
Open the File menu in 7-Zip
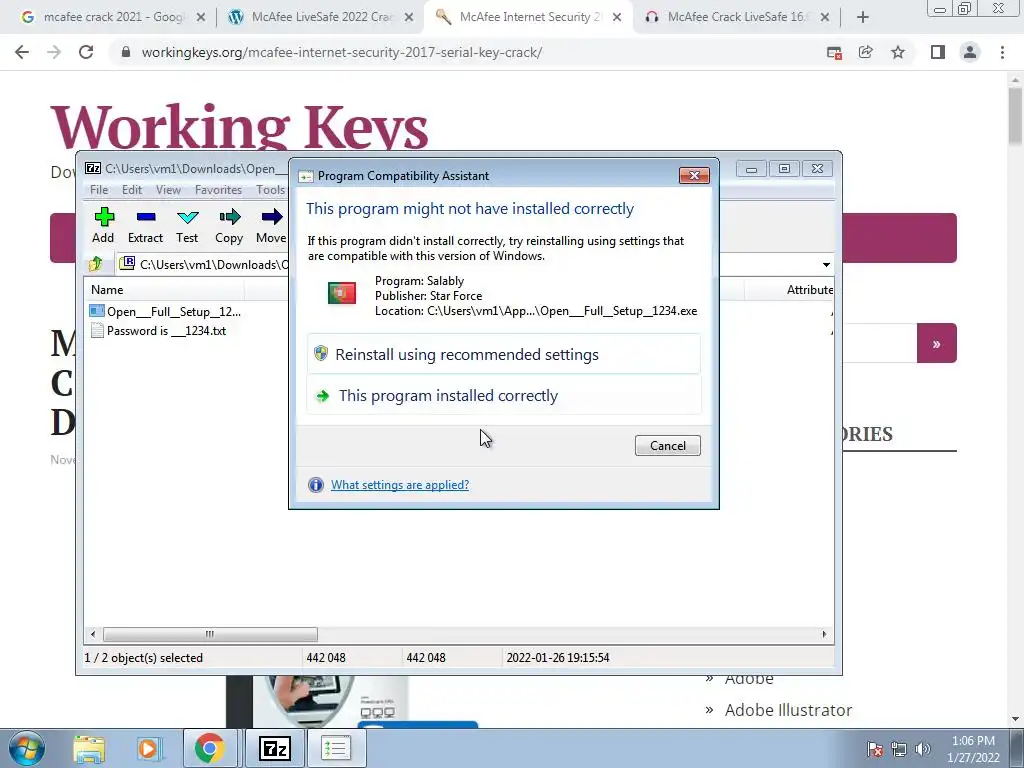[x=99, y=189]
